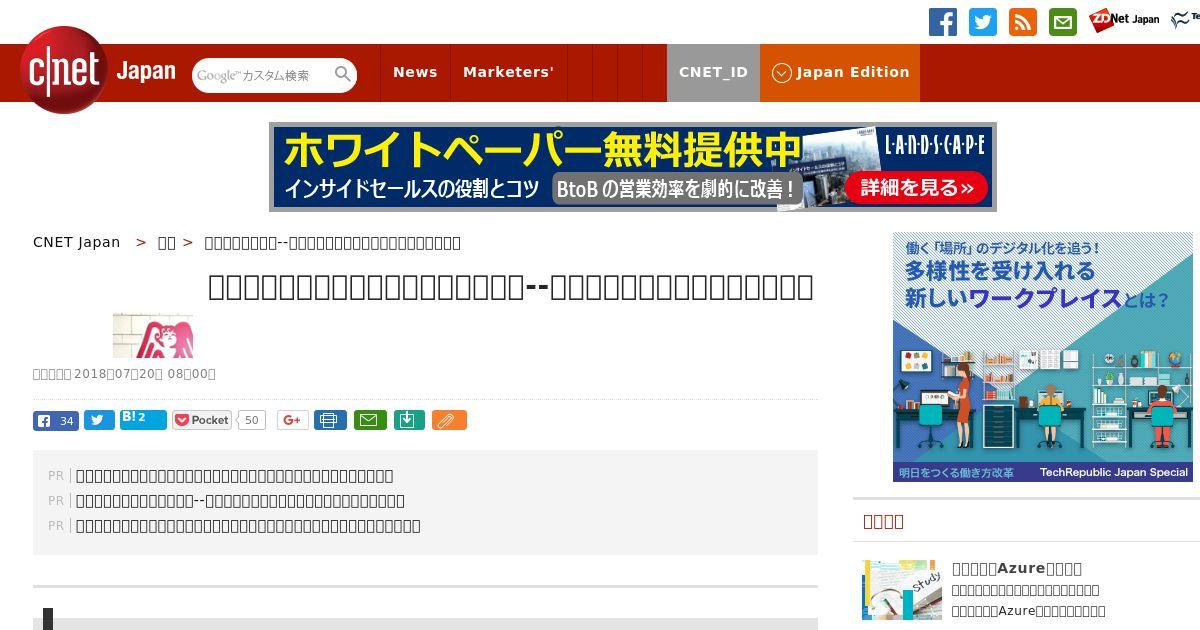Open the TechRepublic workplace sidebar ad
This screenshot has width=1200, height=630.
pos(1043,357)
